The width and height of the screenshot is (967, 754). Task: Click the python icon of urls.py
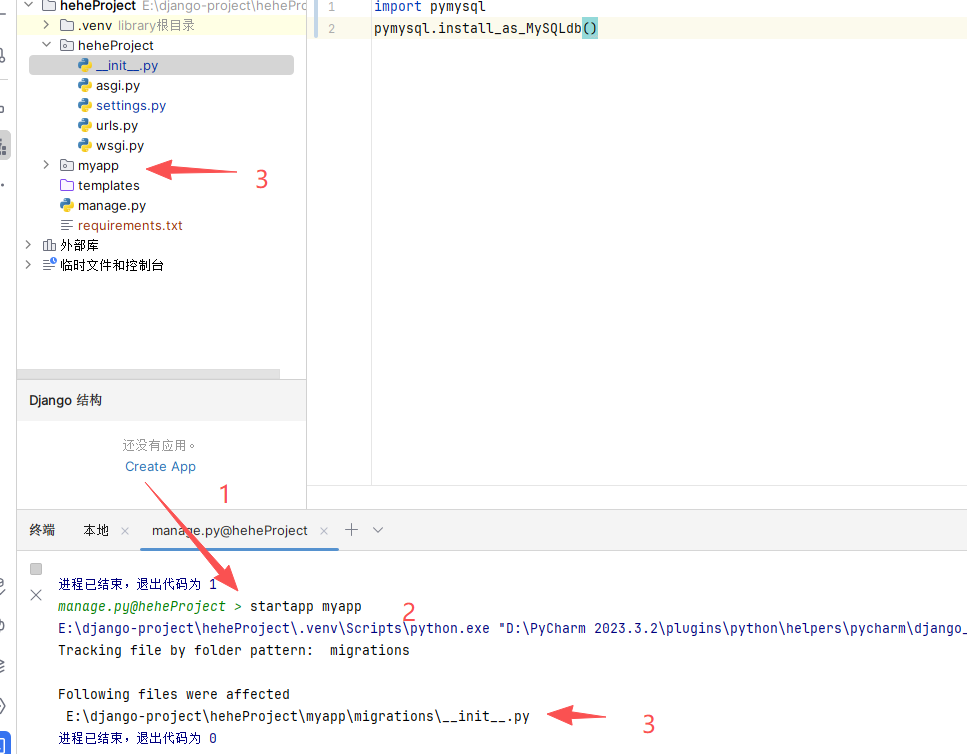pyautogui.click(x=84, y=125)
